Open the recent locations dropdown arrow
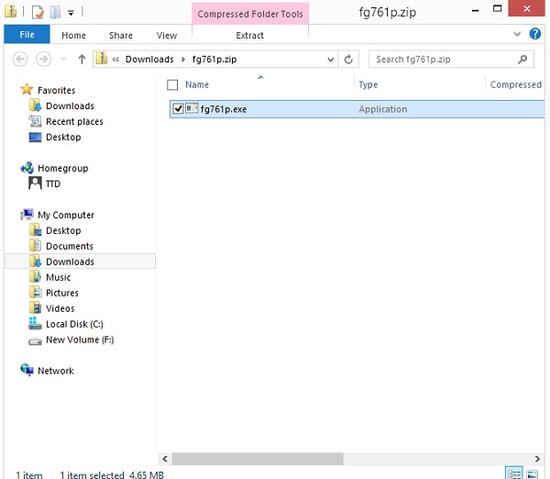 [63, 59]
